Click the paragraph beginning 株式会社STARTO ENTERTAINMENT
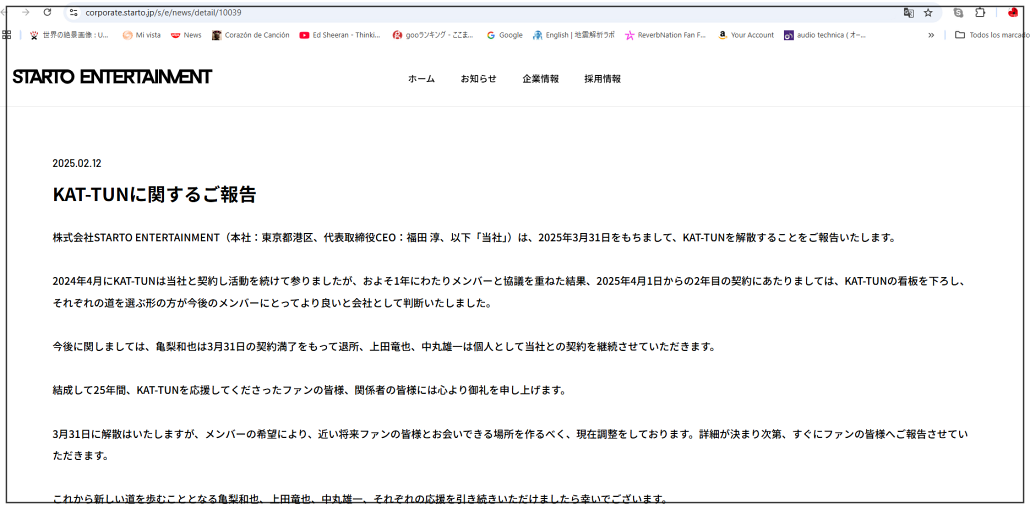This screenshot has height=509, width=1030. pos(474,238)
